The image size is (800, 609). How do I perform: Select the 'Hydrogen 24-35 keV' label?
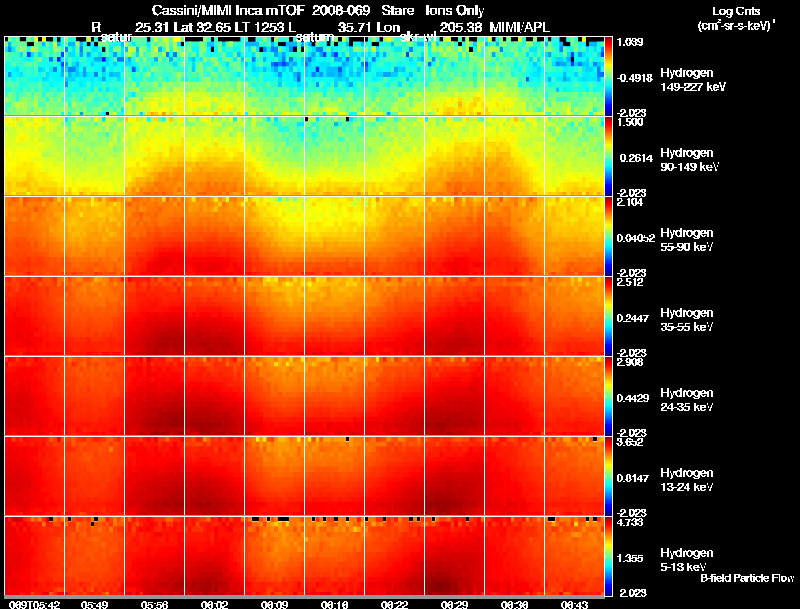687,400
